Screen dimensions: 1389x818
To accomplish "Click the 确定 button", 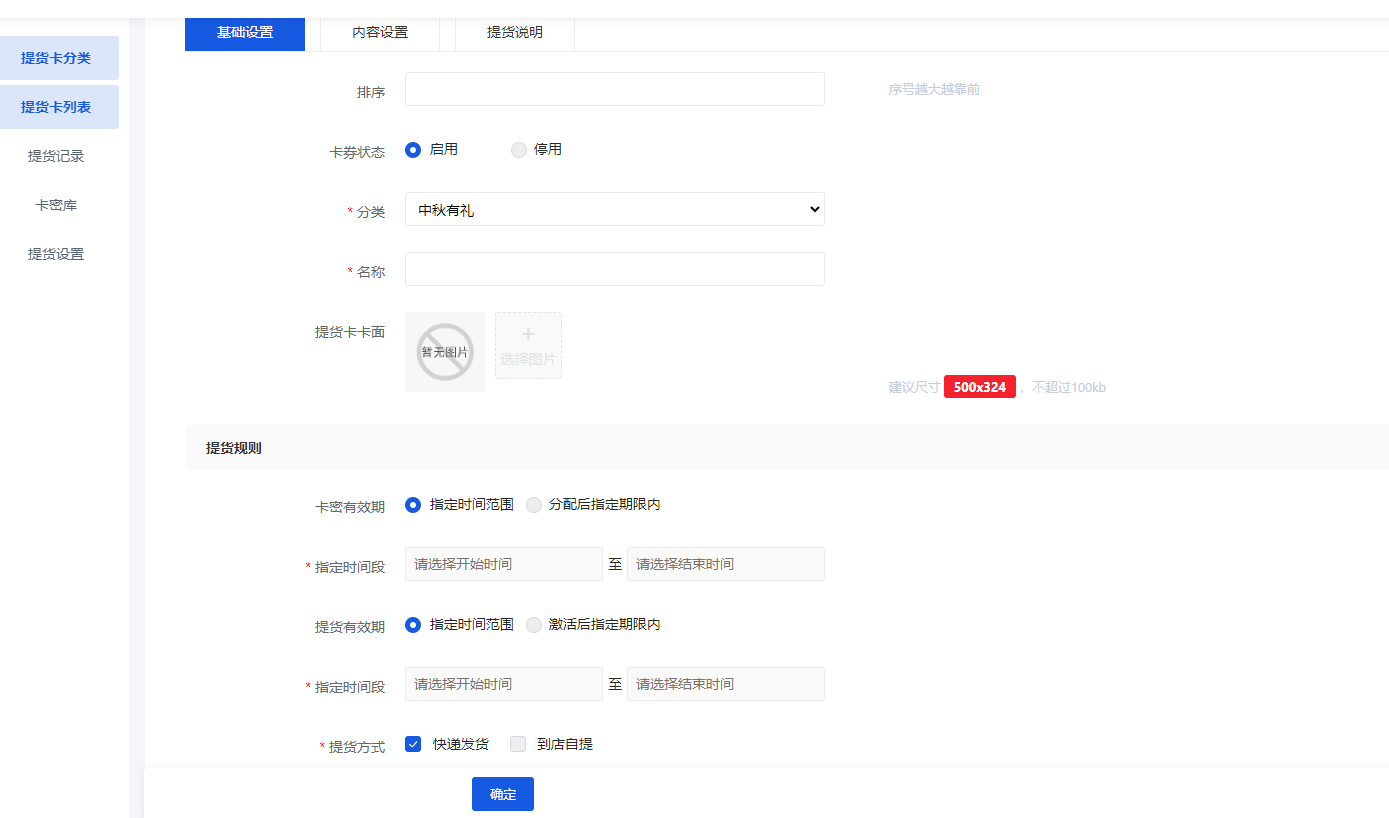I will [502, 794].
